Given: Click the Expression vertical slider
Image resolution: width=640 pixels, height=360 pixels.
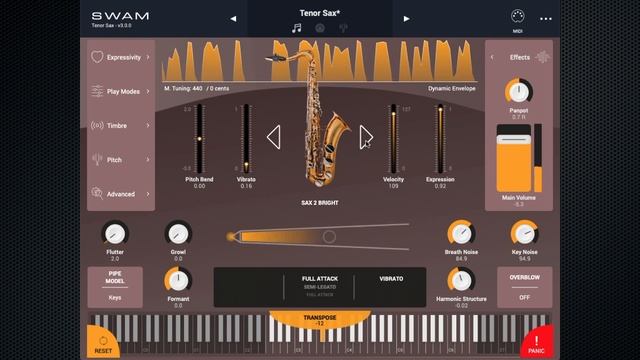Looking at the screenshot, I should (440, 139).
